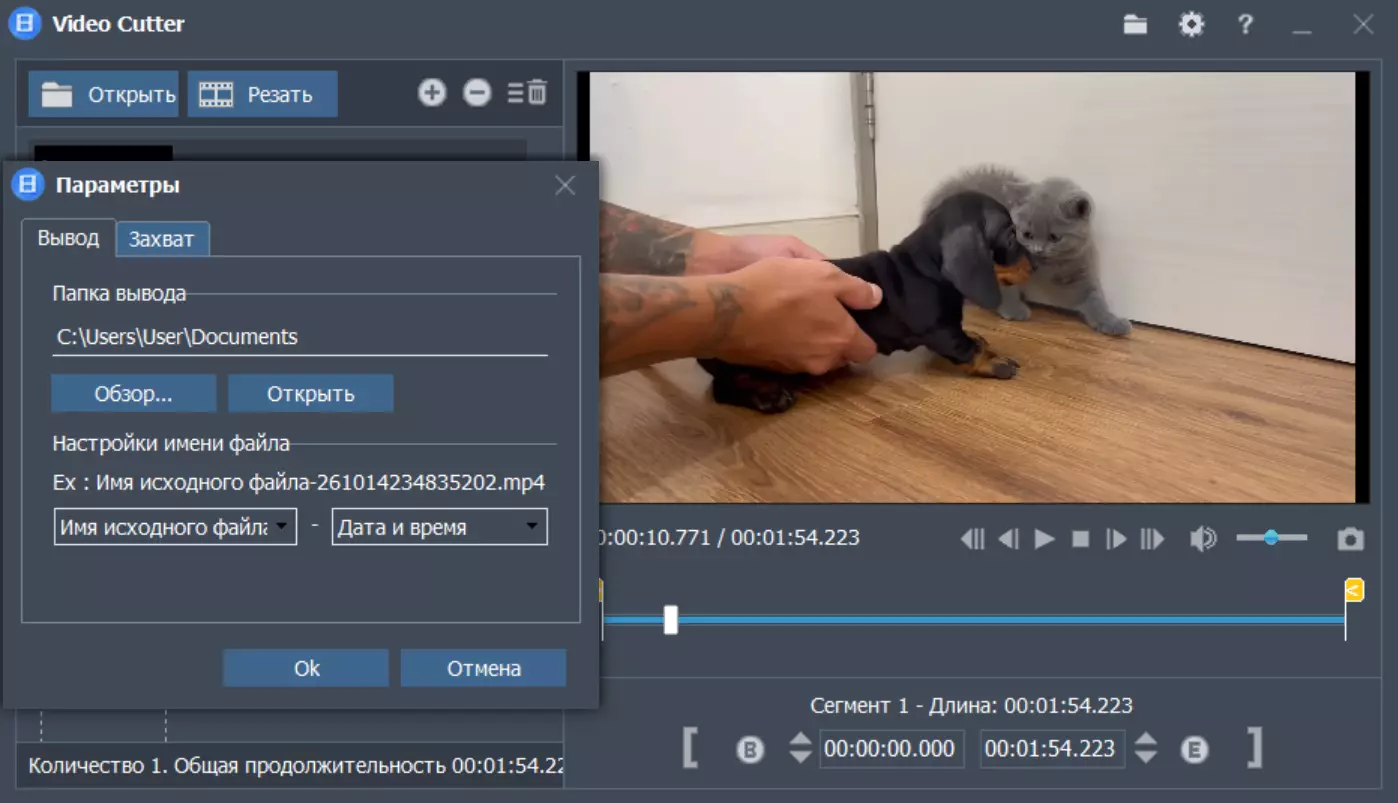This screenshot has width=1398, height=803.
Task: Close the Параметры dialog
Action: click(565, 185)
